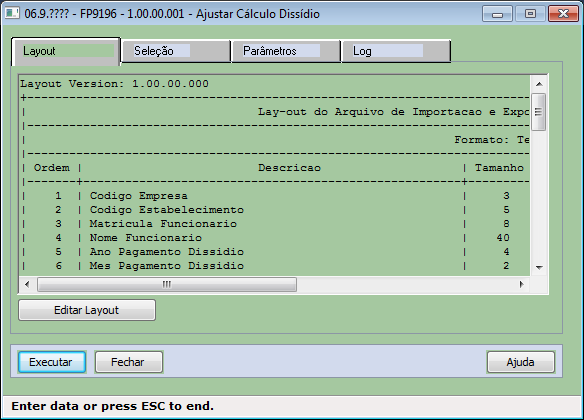This screenshot has height=420, width=584.
Task: Click the 'Ano Pagamento Dissidio' row
Action: [x=275, y=252]
